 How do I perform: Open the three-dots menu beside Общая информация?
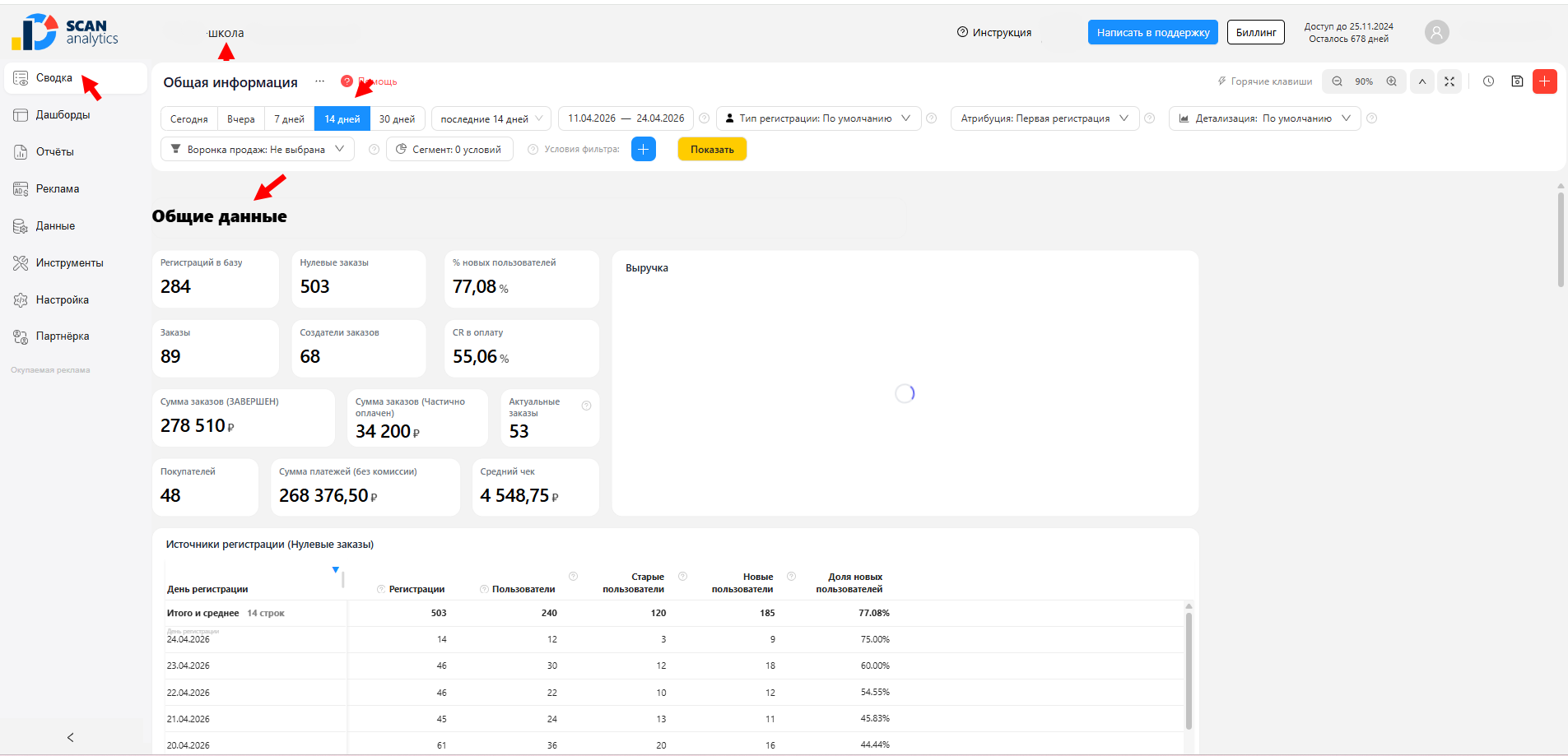320,81
